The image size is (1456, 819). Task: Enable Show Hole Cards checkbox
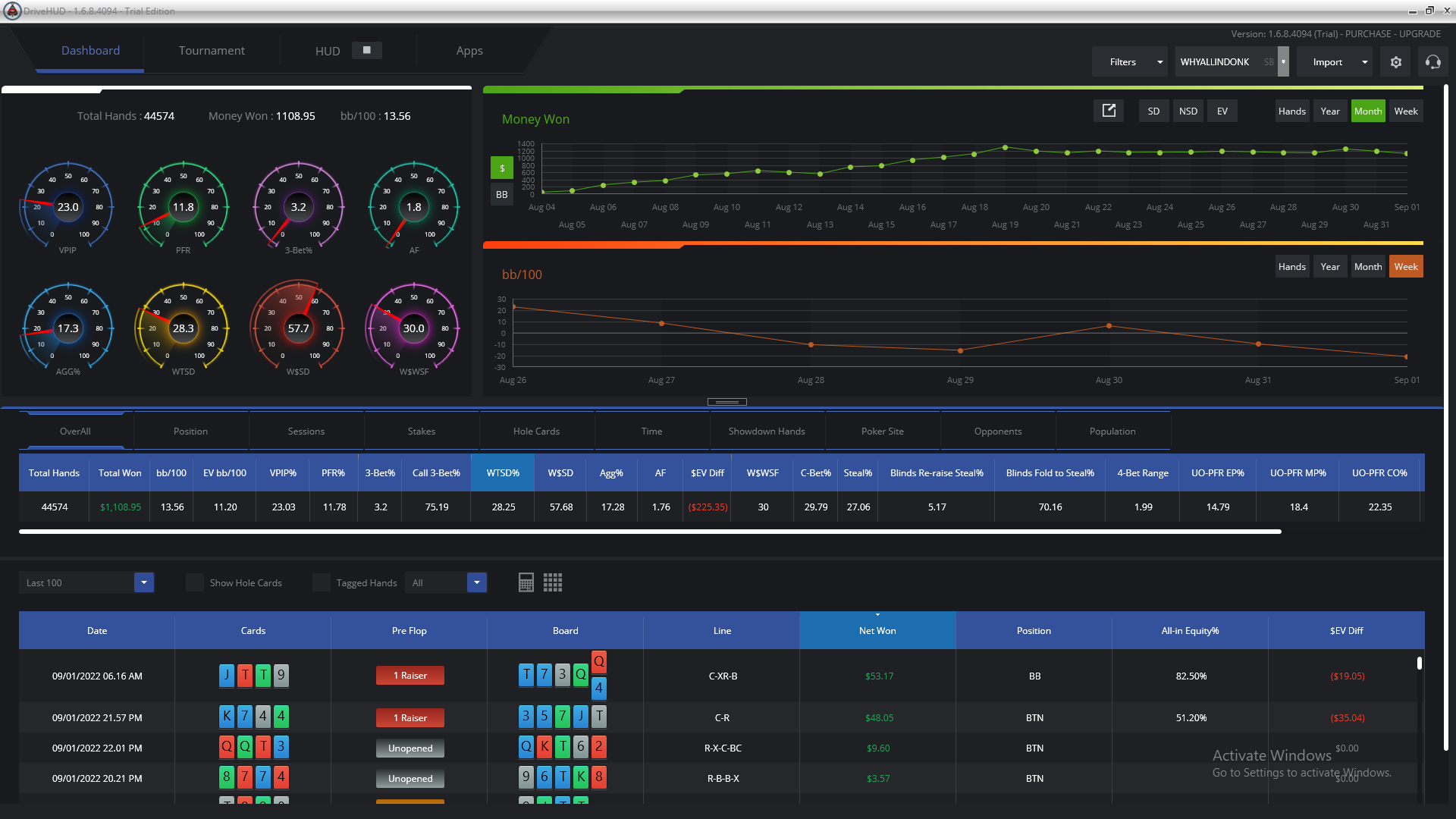point(195,582)
